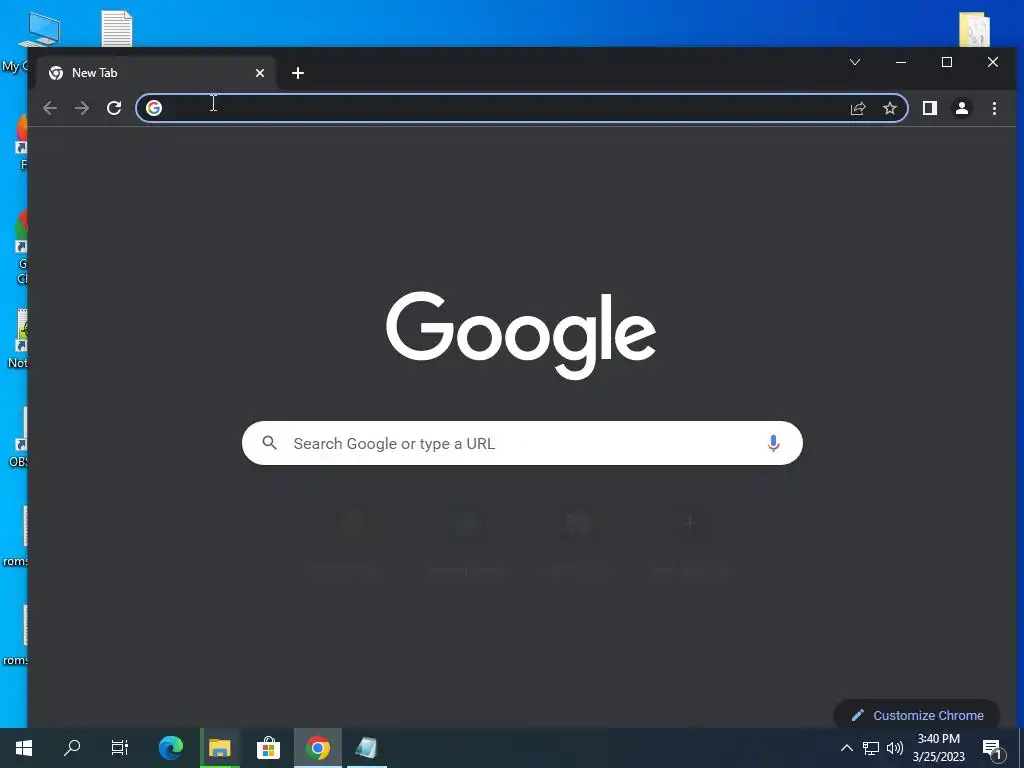1024x768 pixels.
Task: Open the Chrome side panel
Action: pyautogui.click(x=930, y=108)
